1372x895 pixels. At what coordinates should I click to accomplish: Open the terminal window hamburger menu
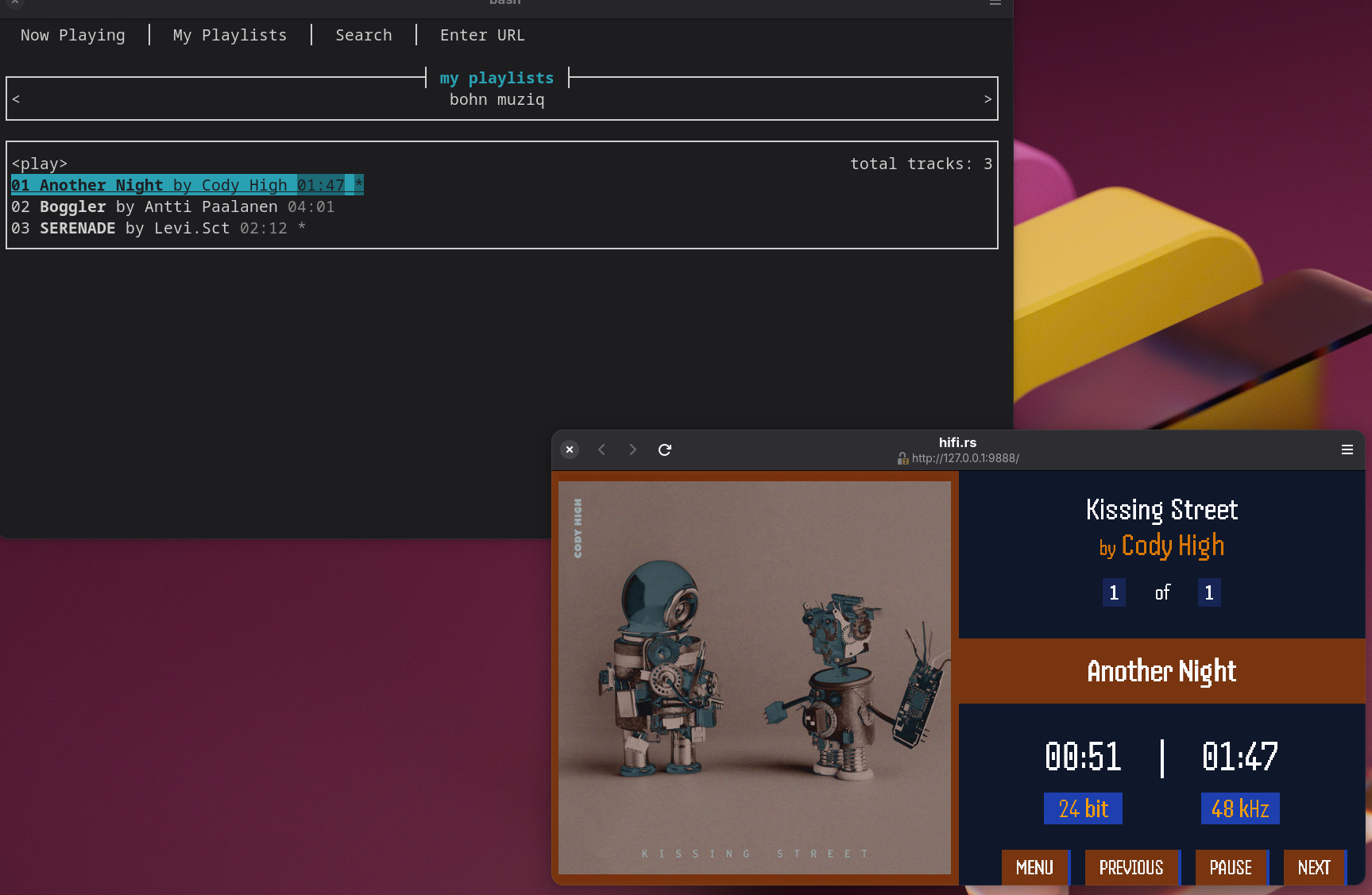point(995,3)
